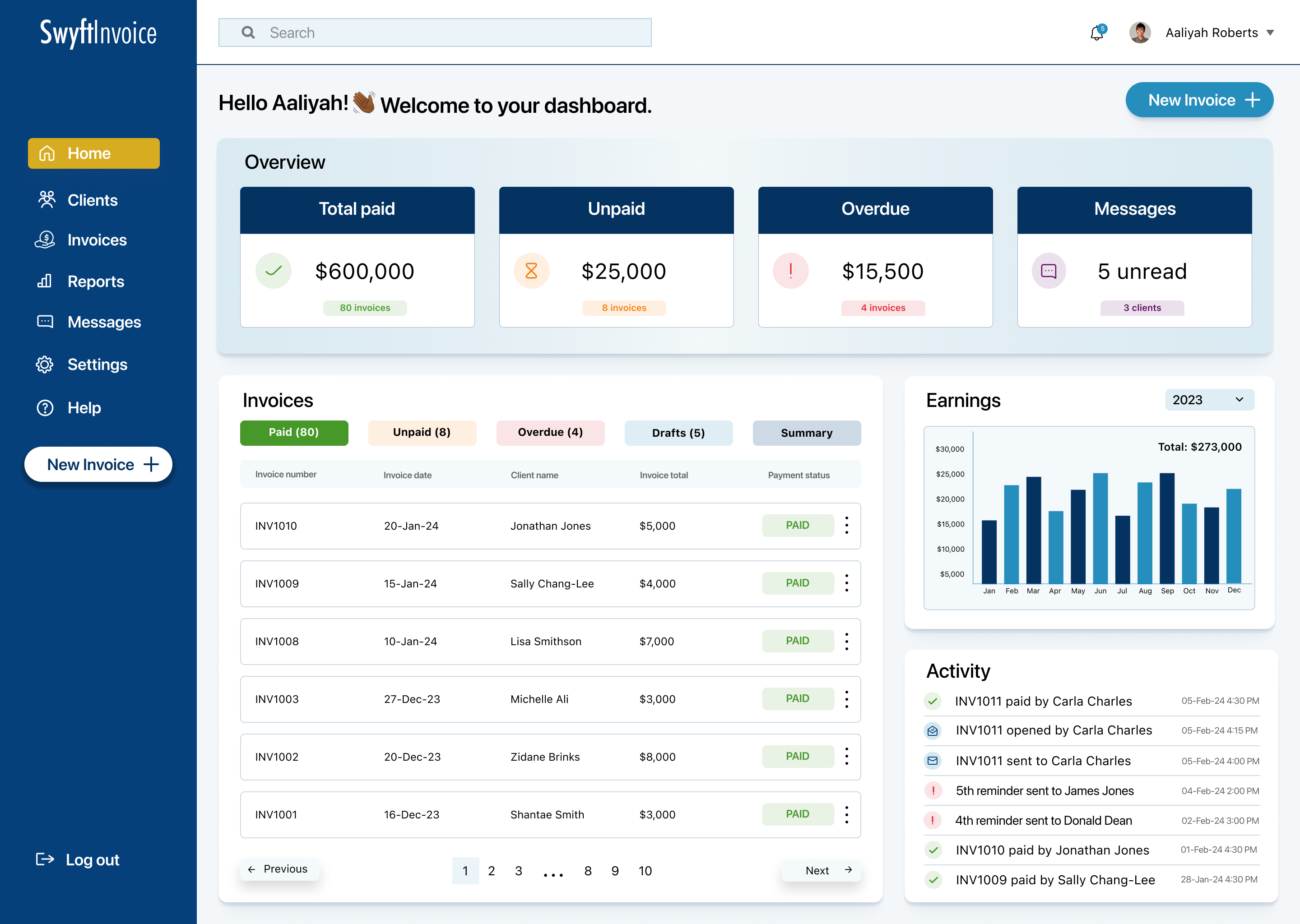1300x924 pixels.
Task: Switch to the Paid (80) tab
Action: 294,432
